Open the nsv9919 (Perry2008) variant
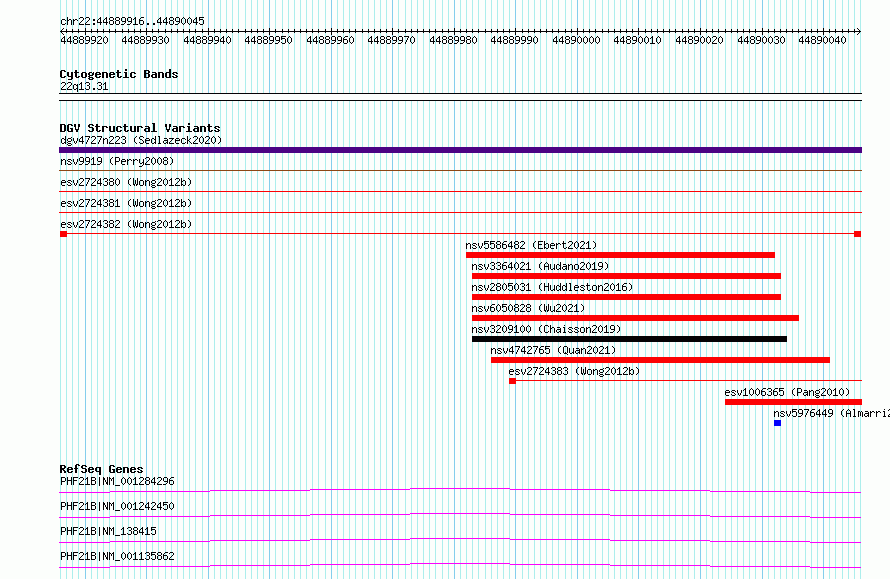890x579 pixels. click(x=117, y=161)
